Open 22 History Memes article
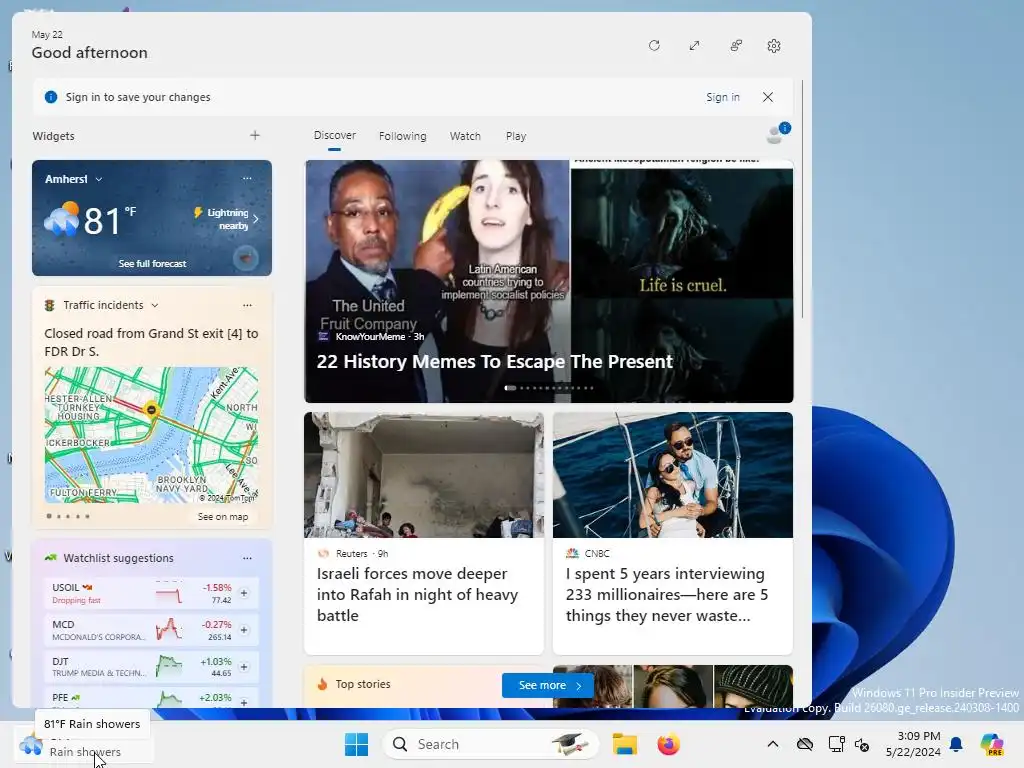 549,281
